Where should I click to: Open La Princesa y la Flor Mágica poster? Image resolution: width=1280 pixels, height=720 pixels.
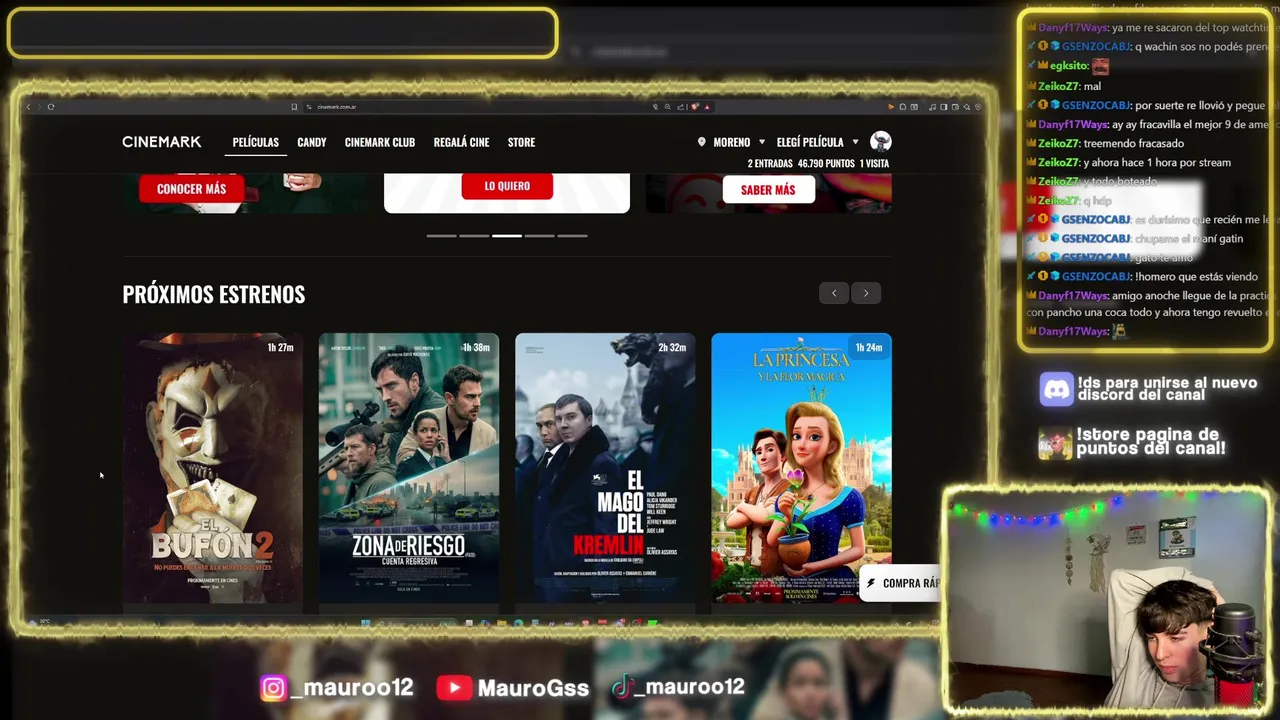click(801, 469)
